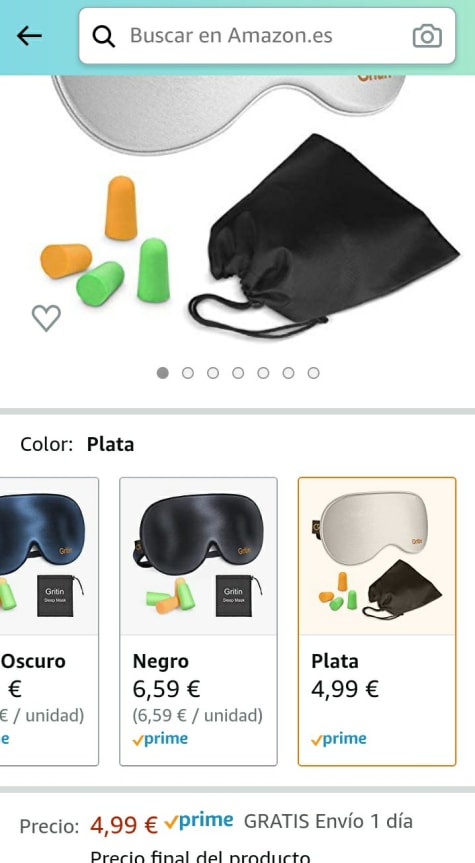Image resolution: width=475 pixels, height=863 pixels.
Task: Focus the Buscar en Amazon.es search field
Action: click(x=267, y=36)
